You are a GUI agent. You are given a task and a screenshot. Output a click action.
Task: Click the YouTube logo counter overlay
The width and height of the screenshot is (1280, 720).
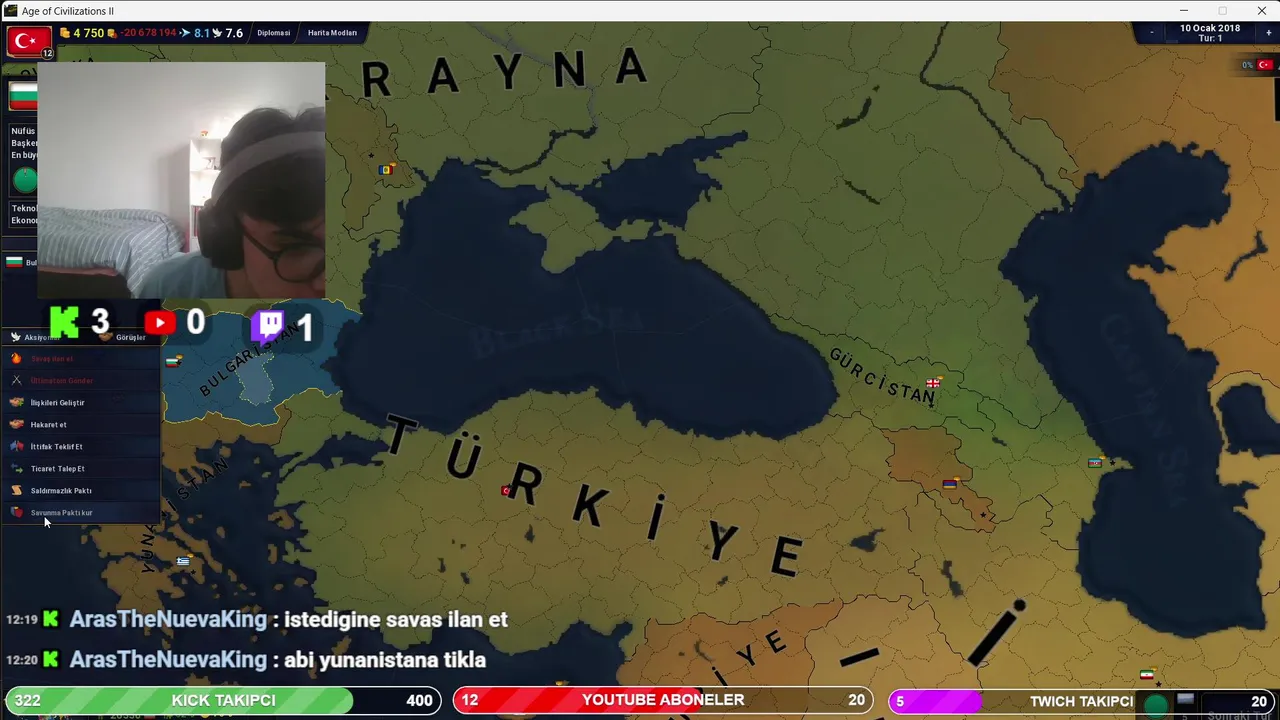point(159,323)
